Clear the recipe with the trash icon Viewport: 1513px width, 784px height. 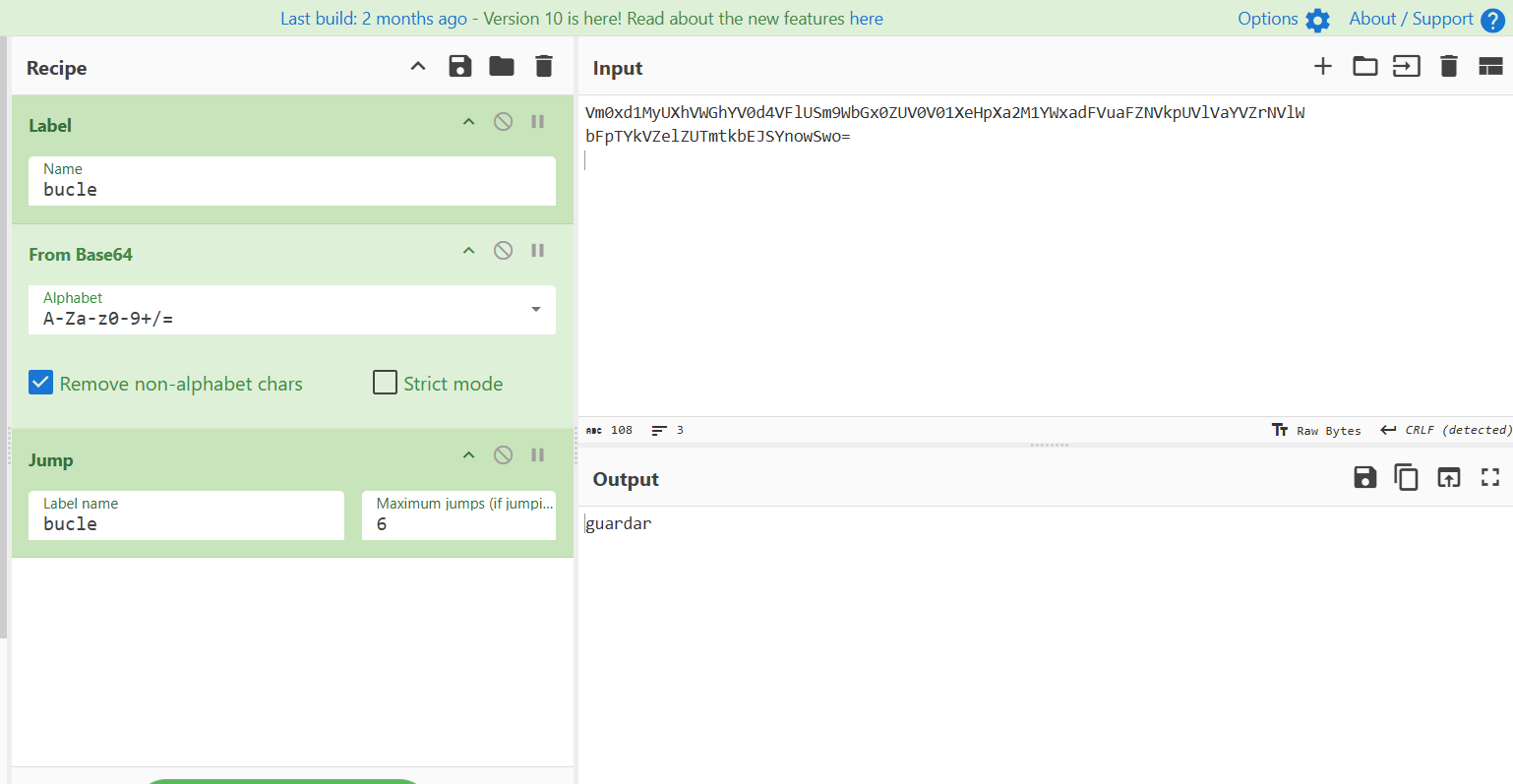tap(544, 67)
